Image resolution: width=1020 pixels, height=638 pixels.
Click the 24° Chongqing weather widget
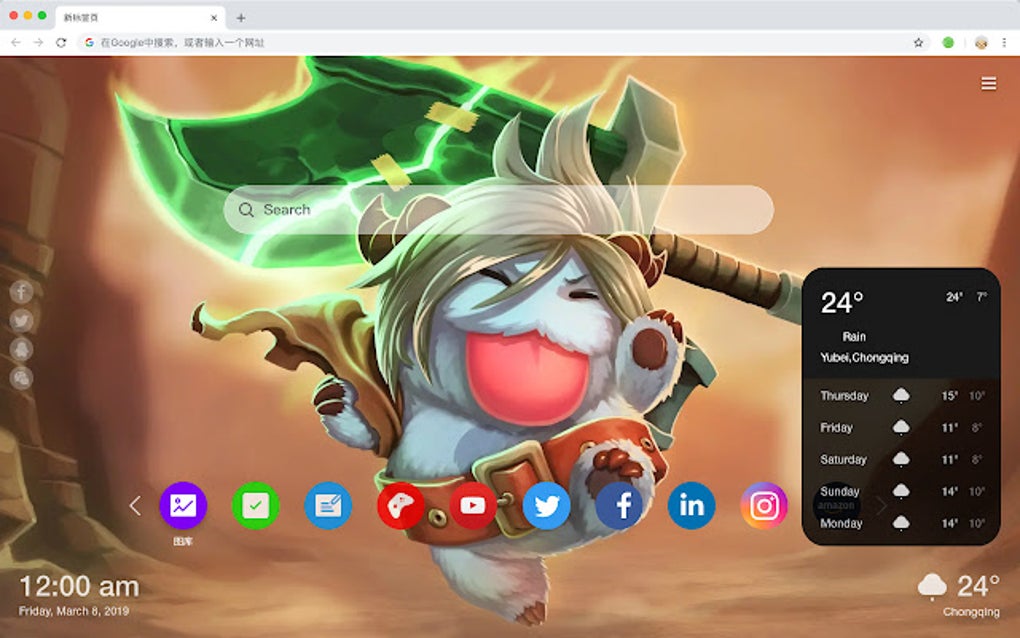coord(958,594)
